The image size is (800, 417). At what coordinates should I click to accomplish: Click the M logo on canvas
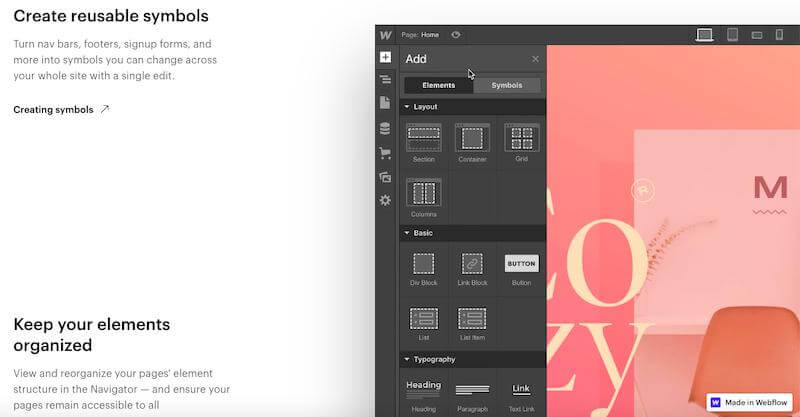(770, 188)
